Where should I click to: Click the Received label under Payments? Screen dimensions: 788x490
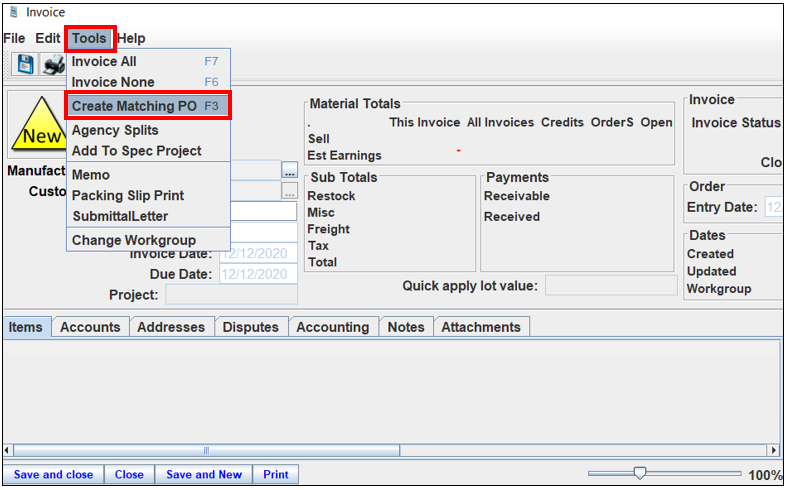512,217
